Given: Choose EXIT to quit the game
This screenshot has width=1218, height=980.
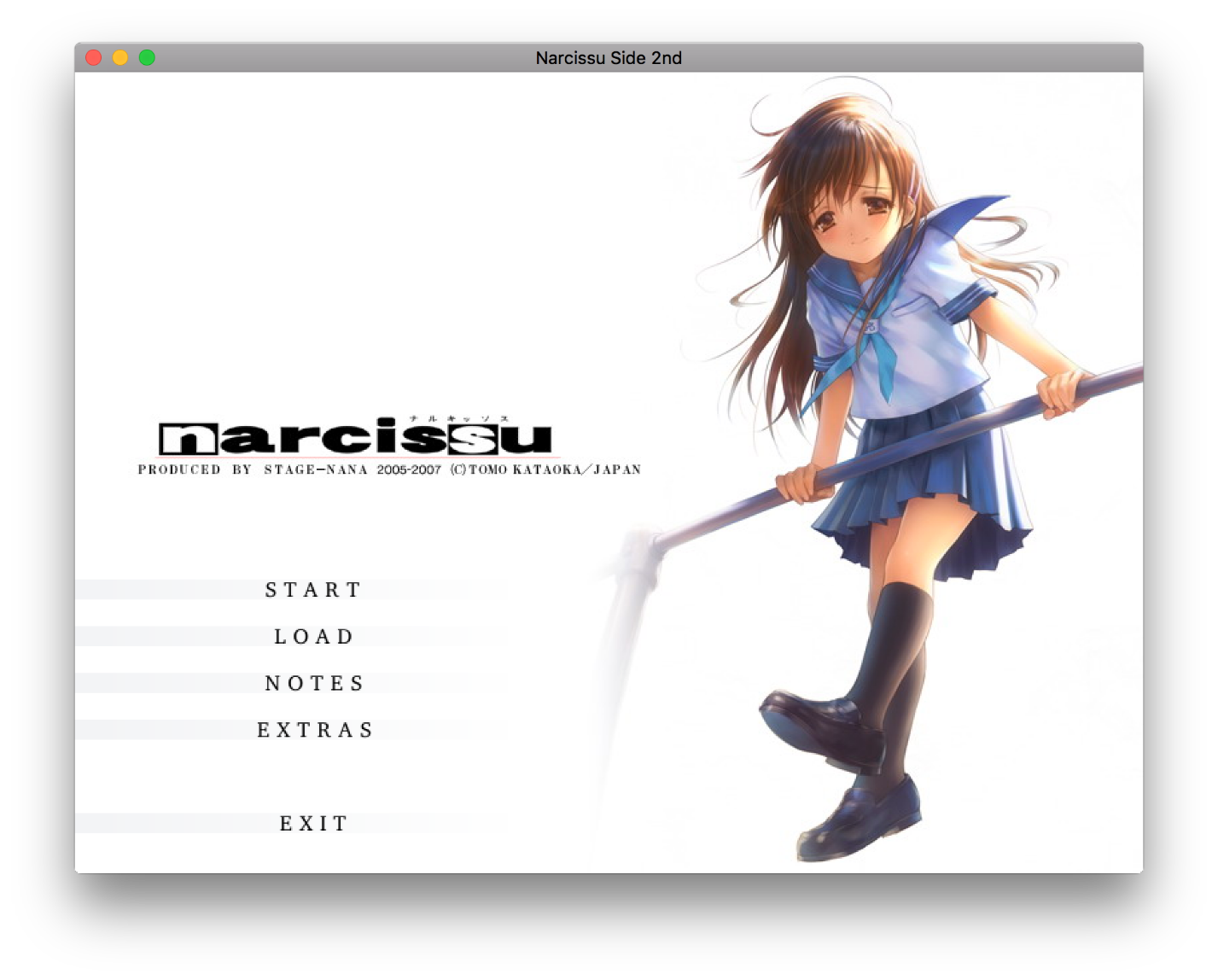Looking at the screenshot, I should pos(313,823).
